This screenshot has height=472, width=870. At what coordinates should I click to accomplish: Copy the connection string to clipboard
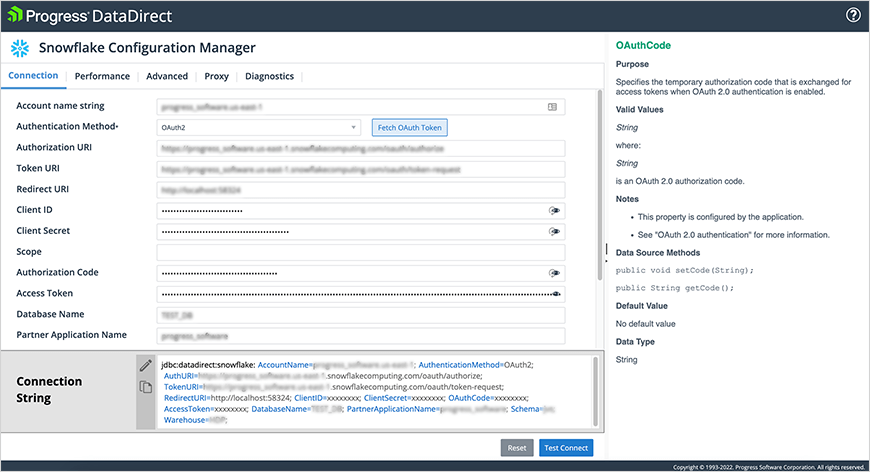(x=145, y=386)
